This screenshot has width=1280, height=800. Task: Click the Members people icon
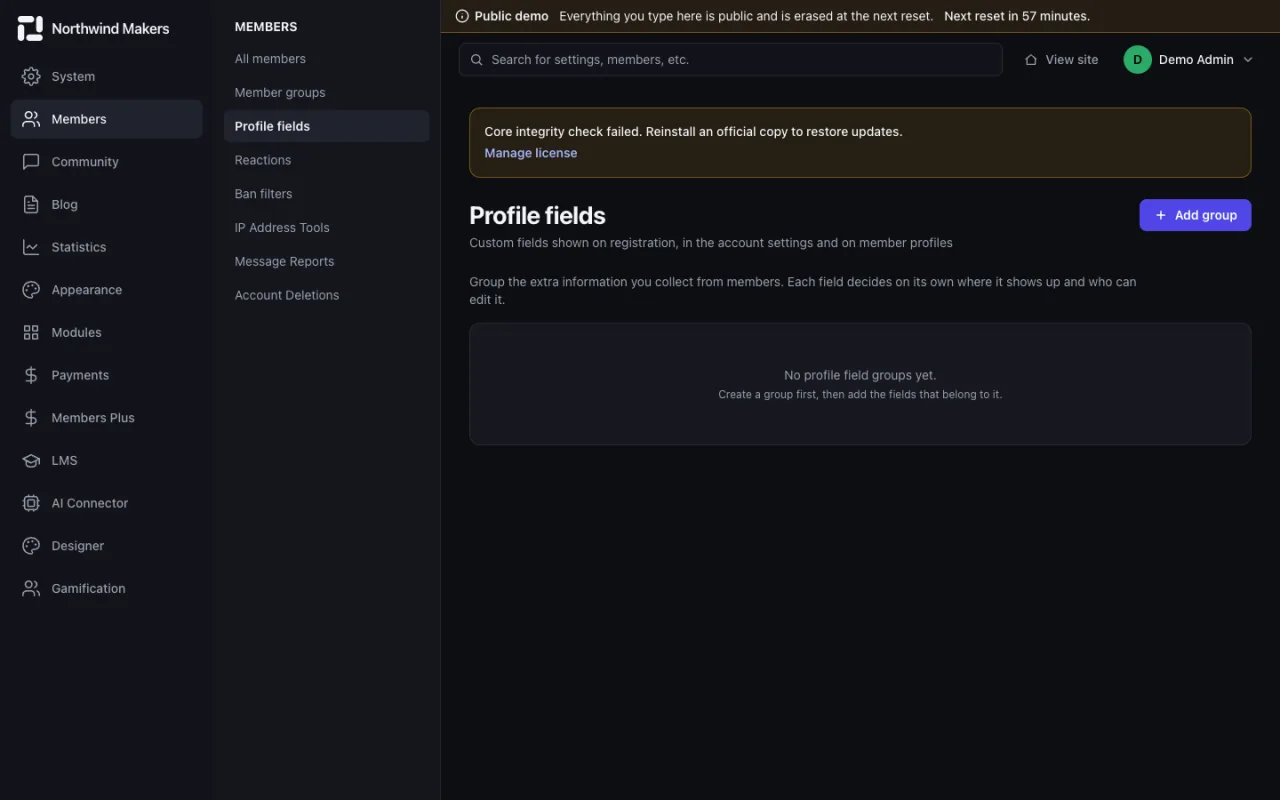click(x=31, y=119)
